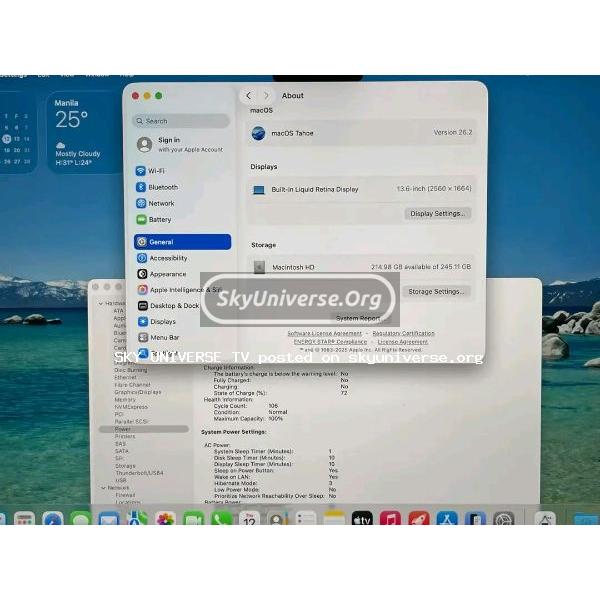Open Displays in the sidebar
The image size is (600, 600).
click(x=162, y=322)
